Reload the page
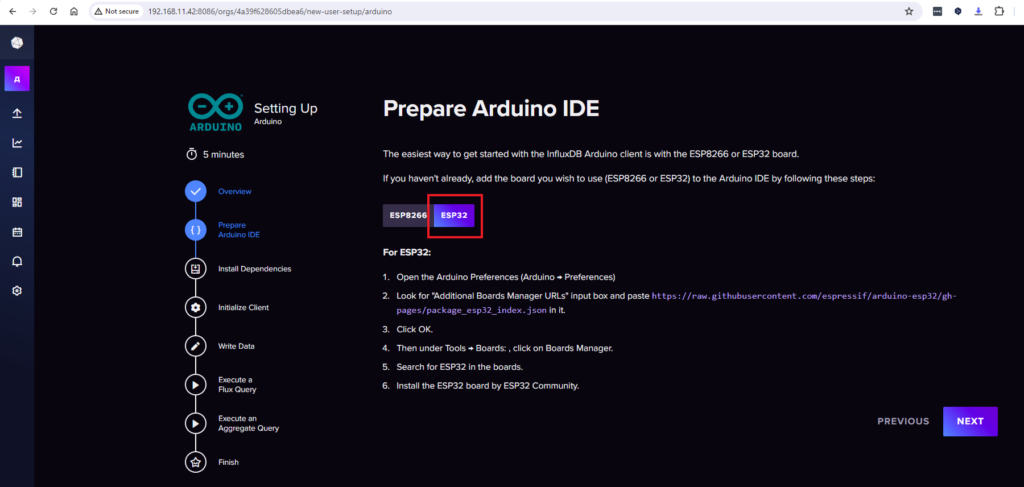Image resolution: width=1024 pixels, height=487 pixels. (54, 11)
